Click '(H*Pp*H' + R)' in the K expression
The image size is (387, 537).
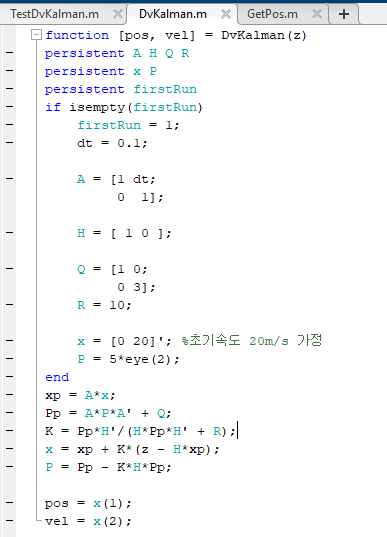tap(177, 432)
